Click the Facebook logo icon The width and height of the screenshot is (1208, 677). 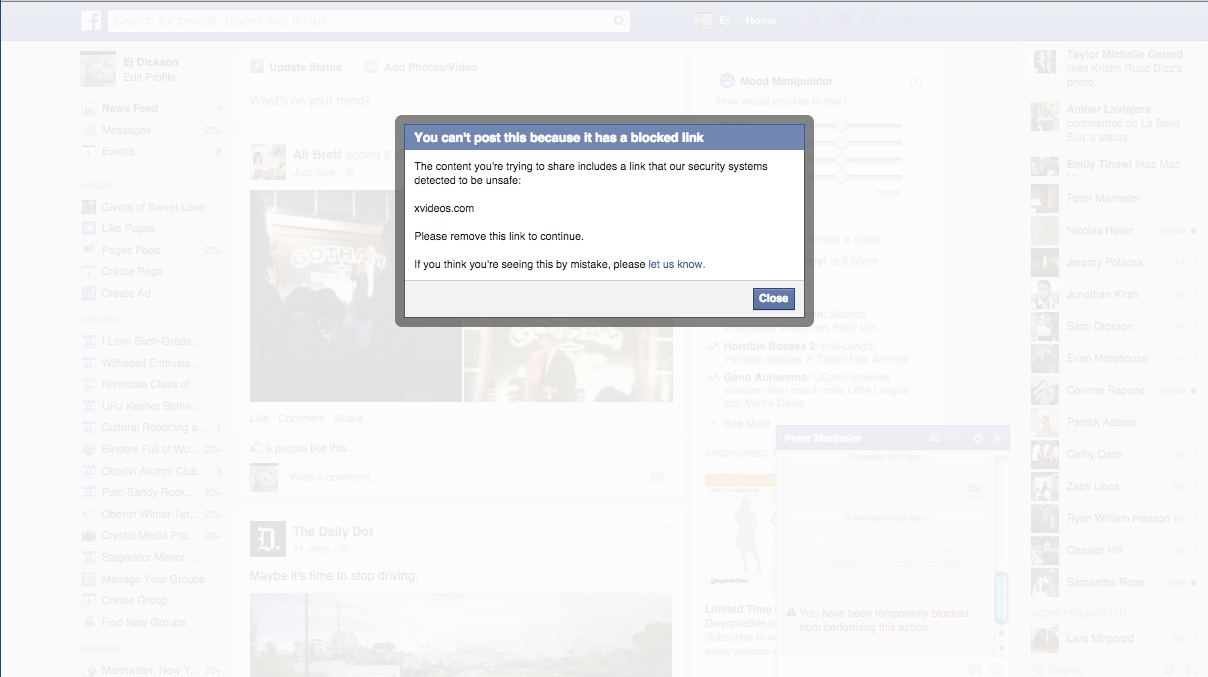tap(92, 20)
